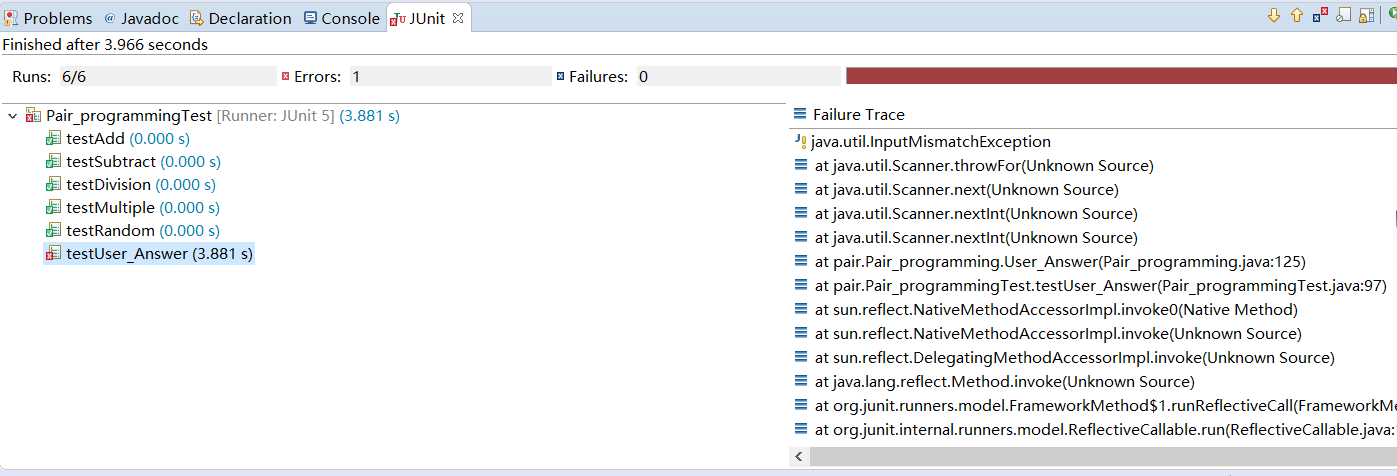The width and height of the screenshot is (1397, 476).
Task: Toggle the JUnit scroll lock
Action: pos(1367,15)
